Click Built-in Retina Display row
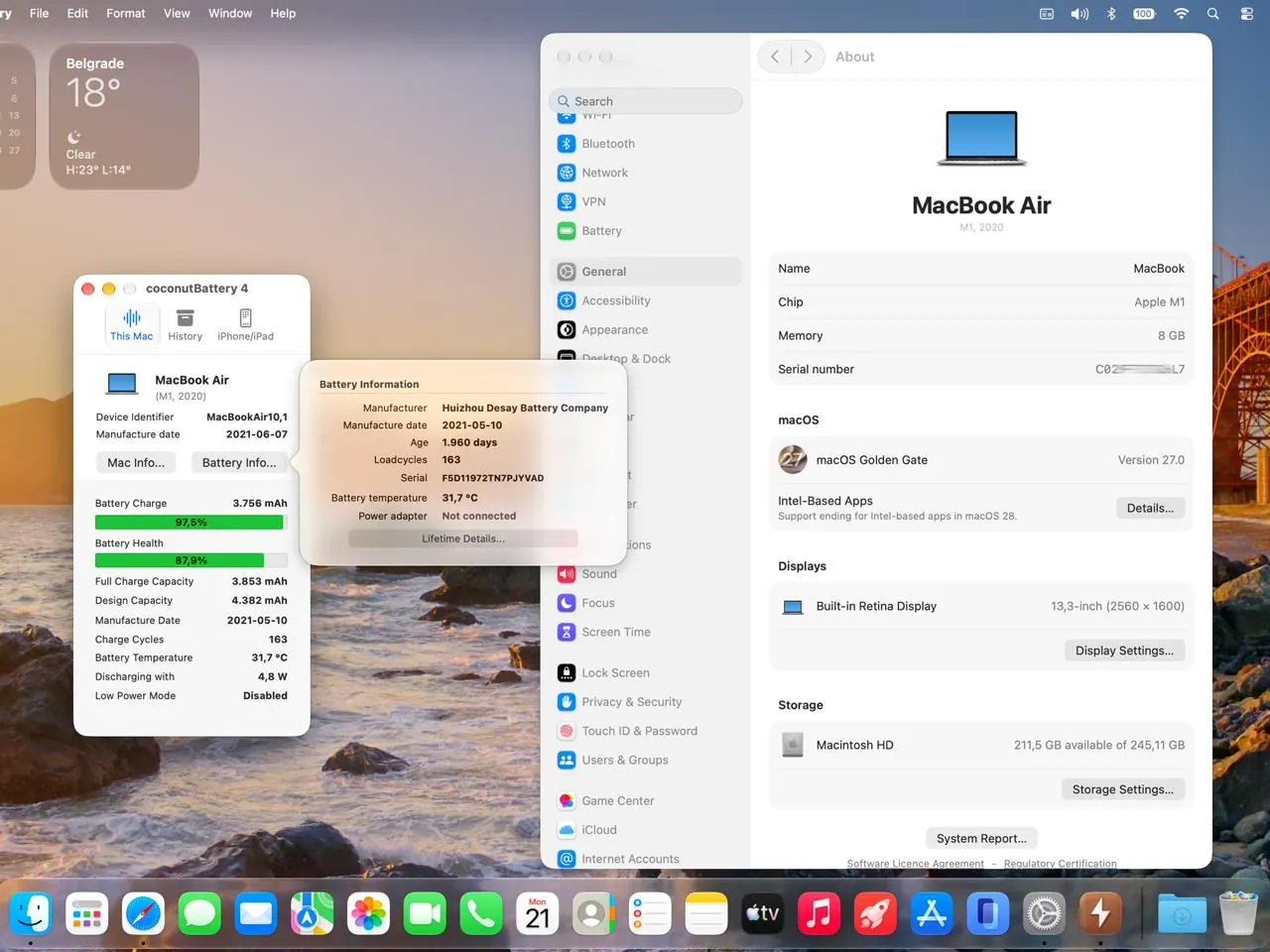The width and height of the screenshot is (1270, 952). tap(981, 606)
